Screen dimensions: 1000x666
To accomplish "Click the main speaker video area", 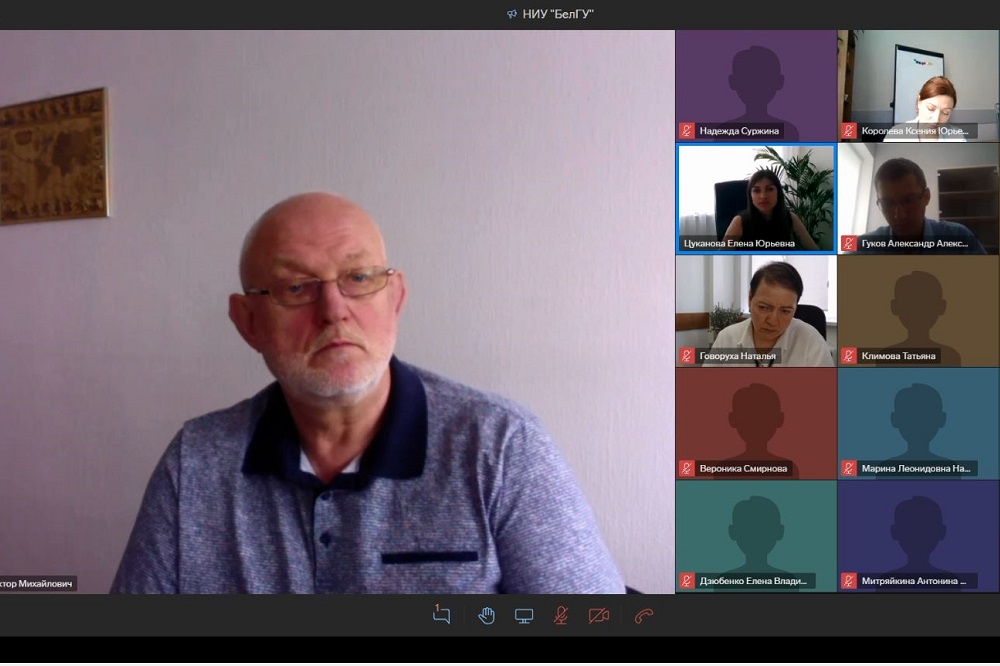I will 337,310.
